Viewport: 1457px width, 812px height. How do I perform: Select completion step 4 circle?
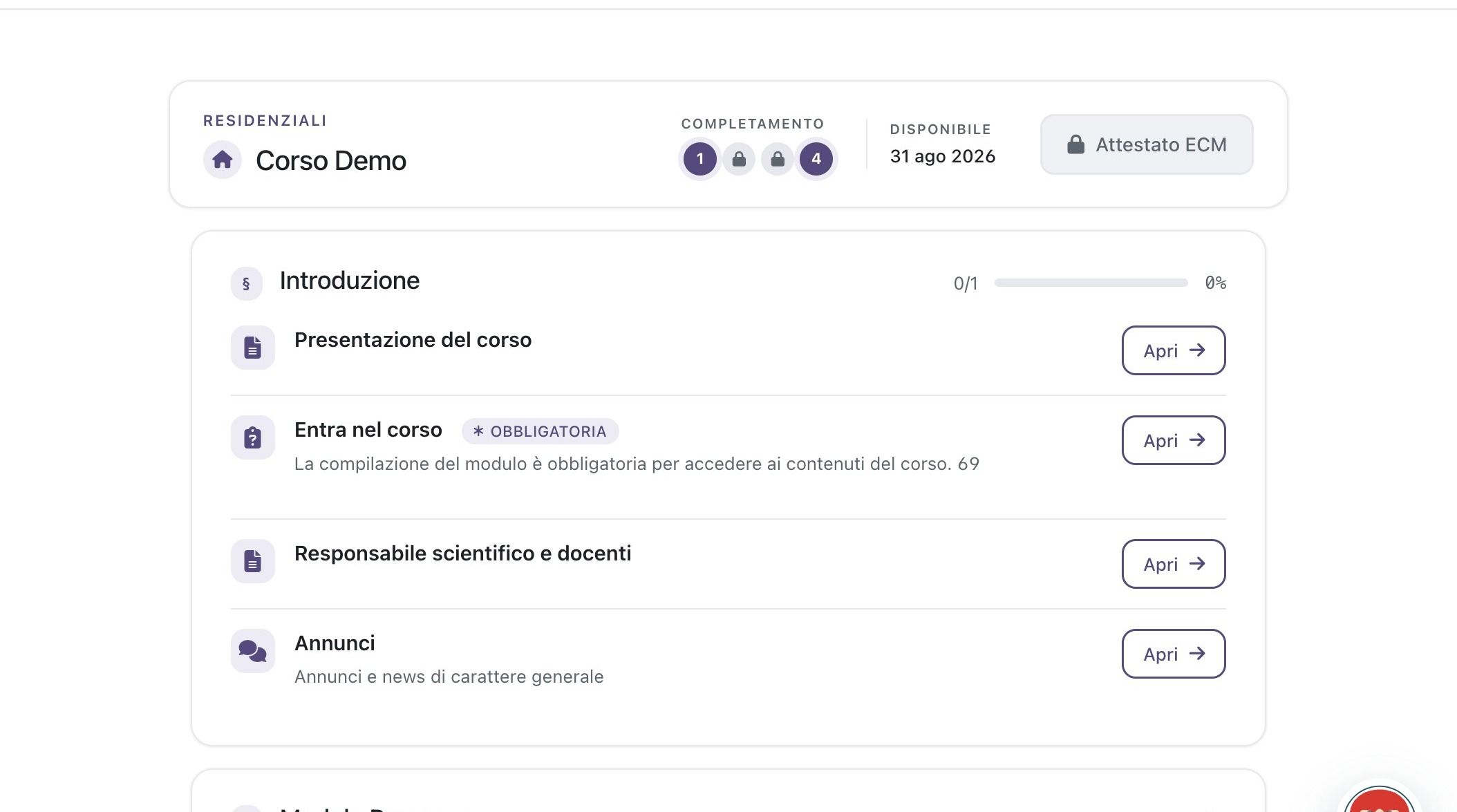click(x=816, y=159)
